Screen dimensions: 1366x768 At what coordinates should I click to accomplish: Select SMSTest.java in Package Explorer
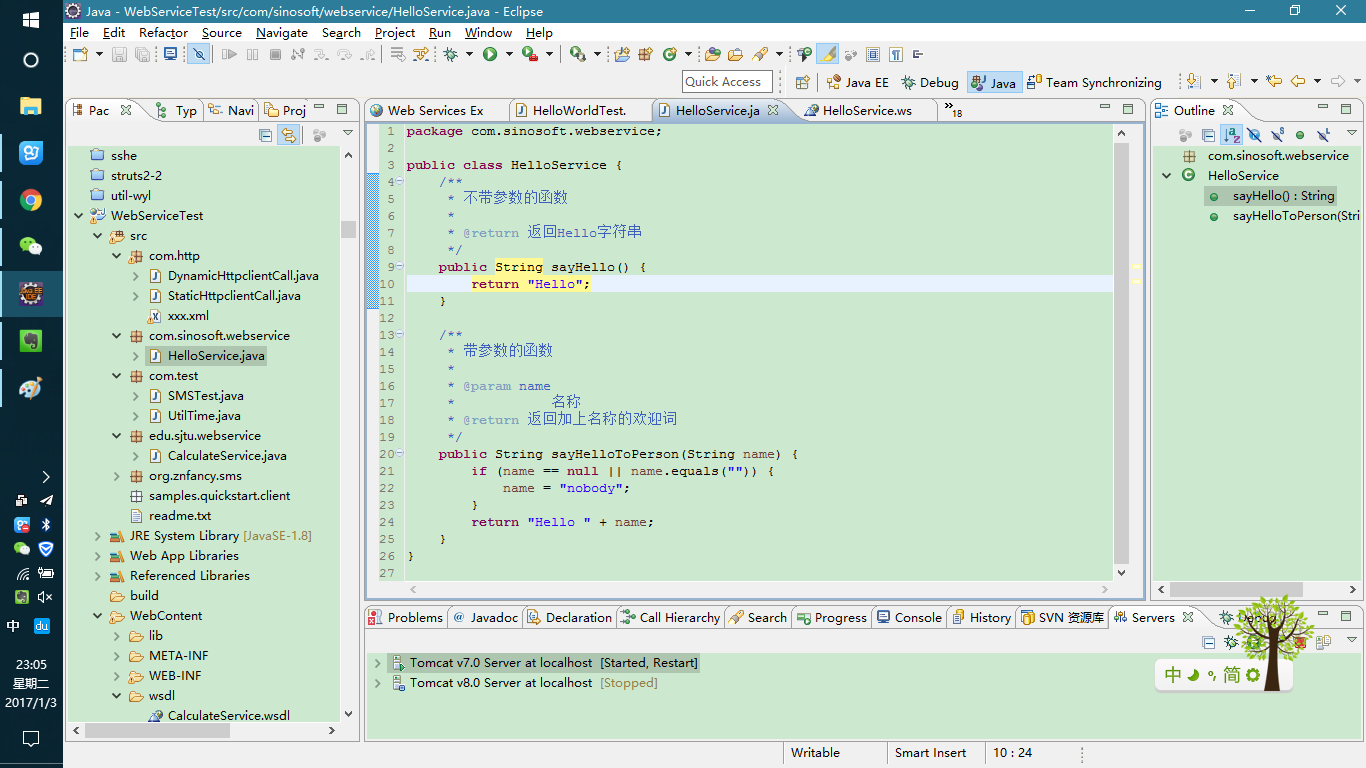tap(205, 395)
